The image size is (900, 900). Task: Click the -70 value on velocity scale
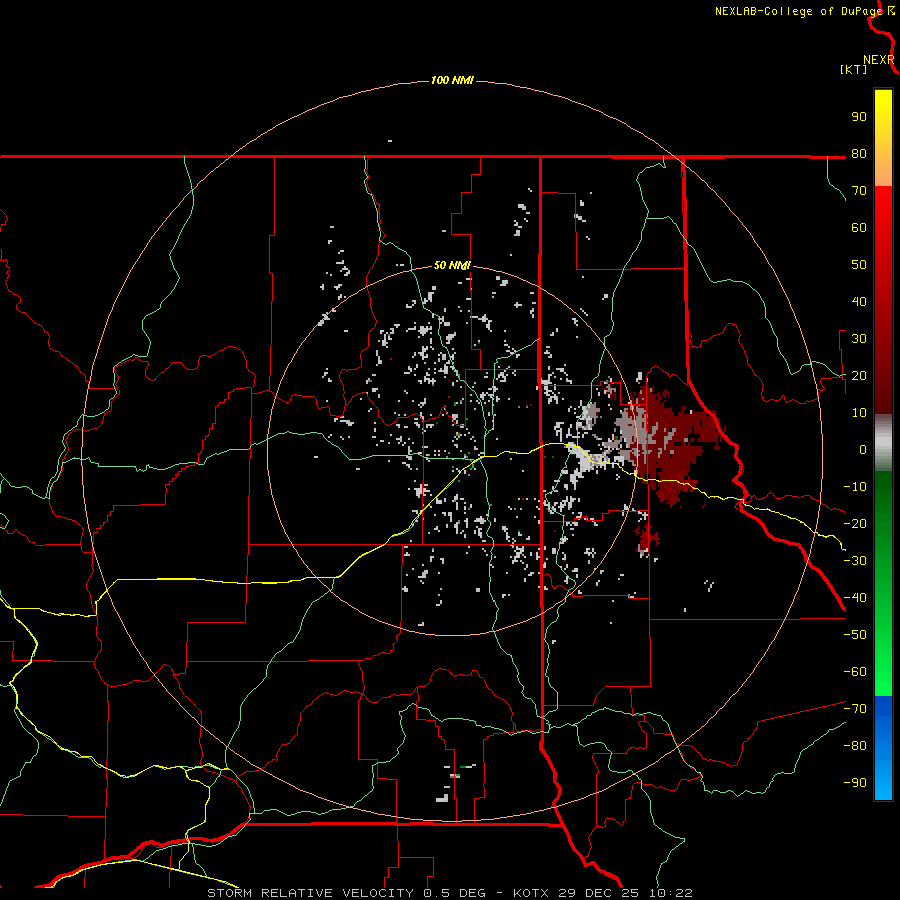(855, 709)
